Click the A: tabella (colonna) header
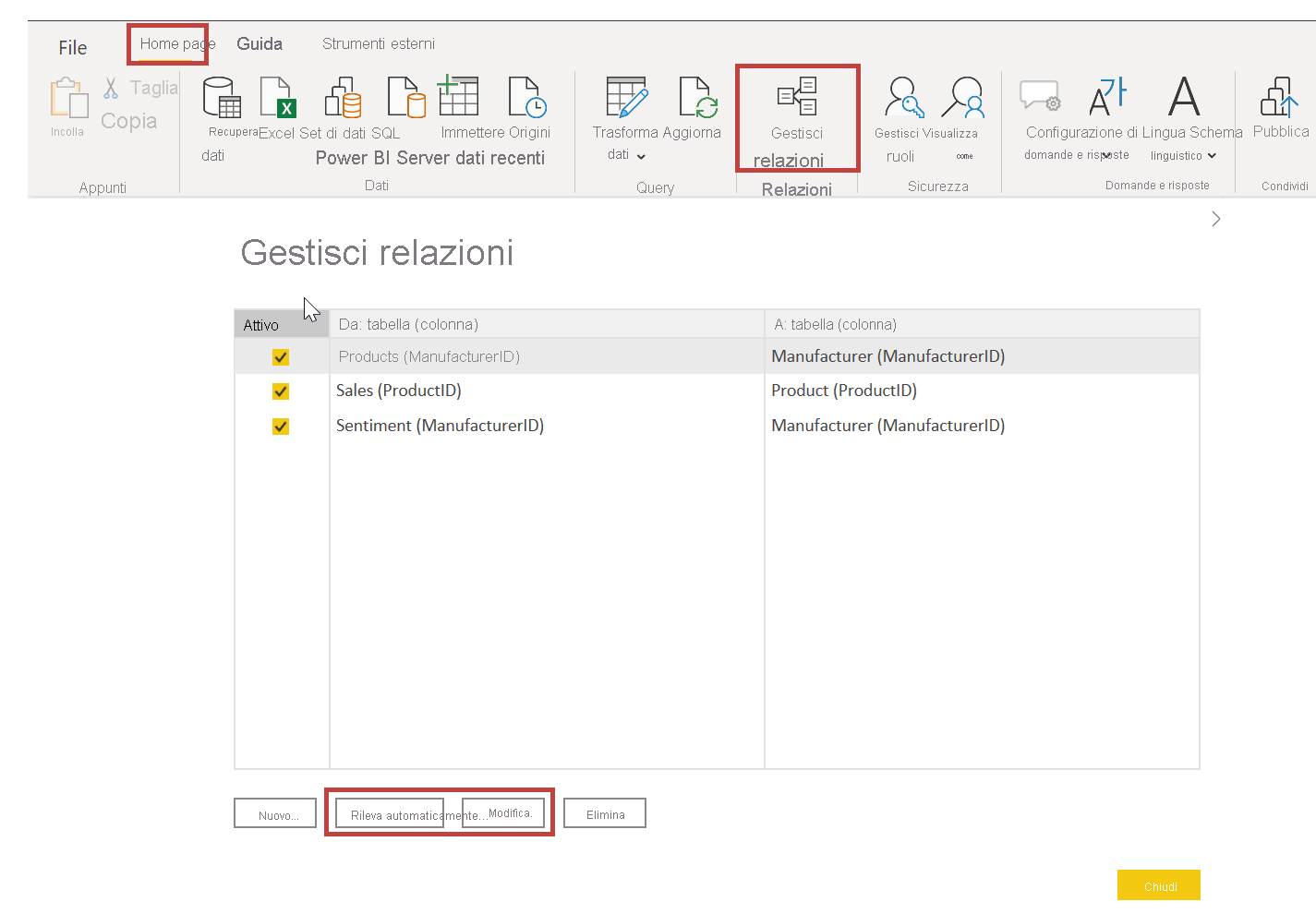 pos(983,324)
